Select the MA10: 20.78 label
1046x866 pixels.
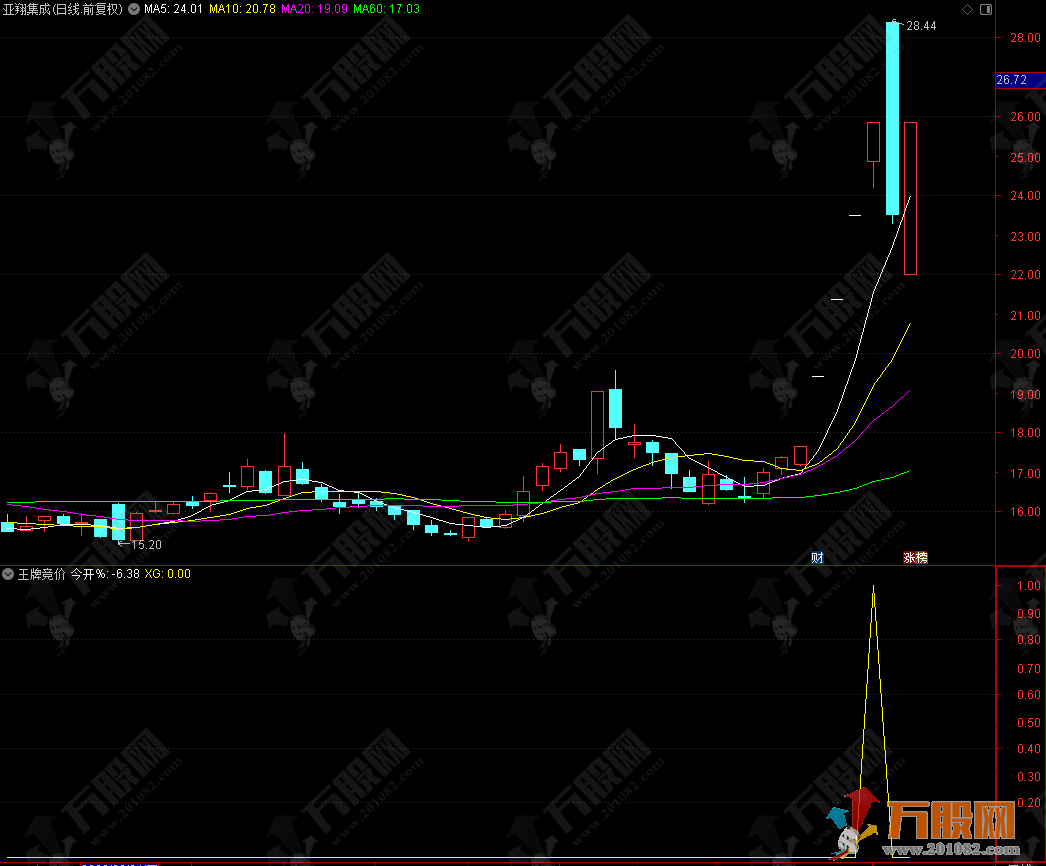click(242, 9)
